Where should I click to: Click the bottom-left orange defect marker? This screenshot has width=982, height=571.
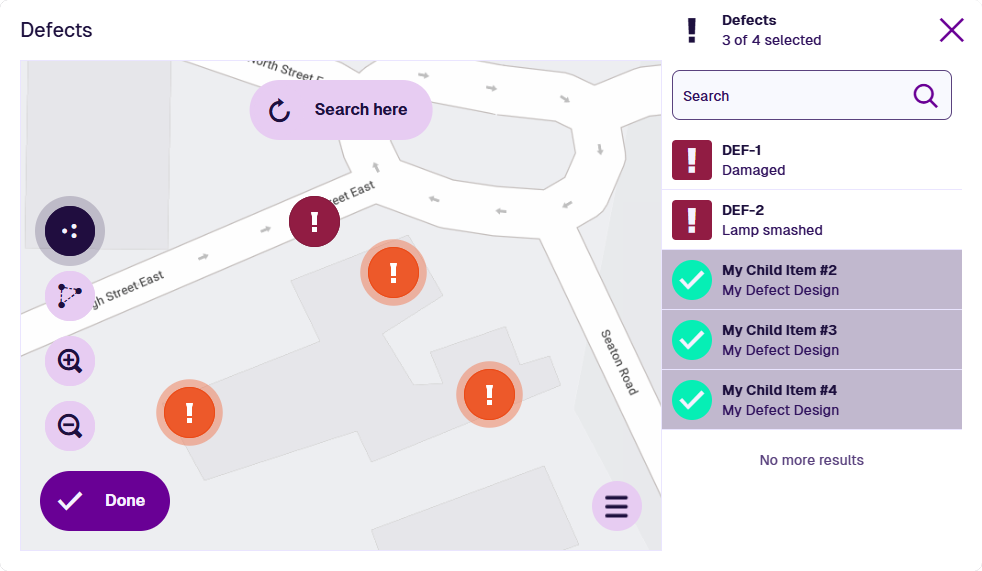[x=189, y=411]
